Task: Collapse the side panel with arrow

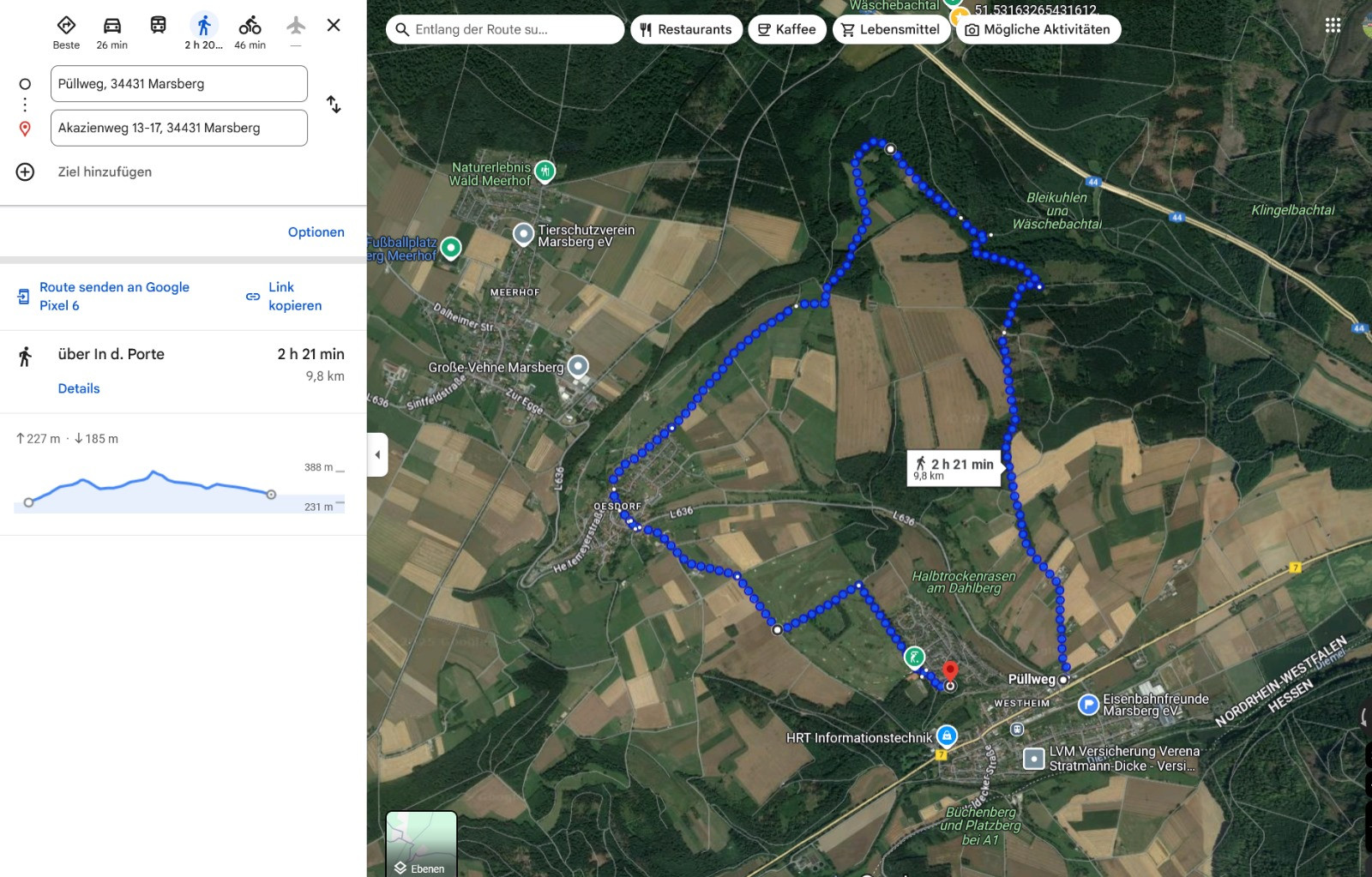Action: 377,454
